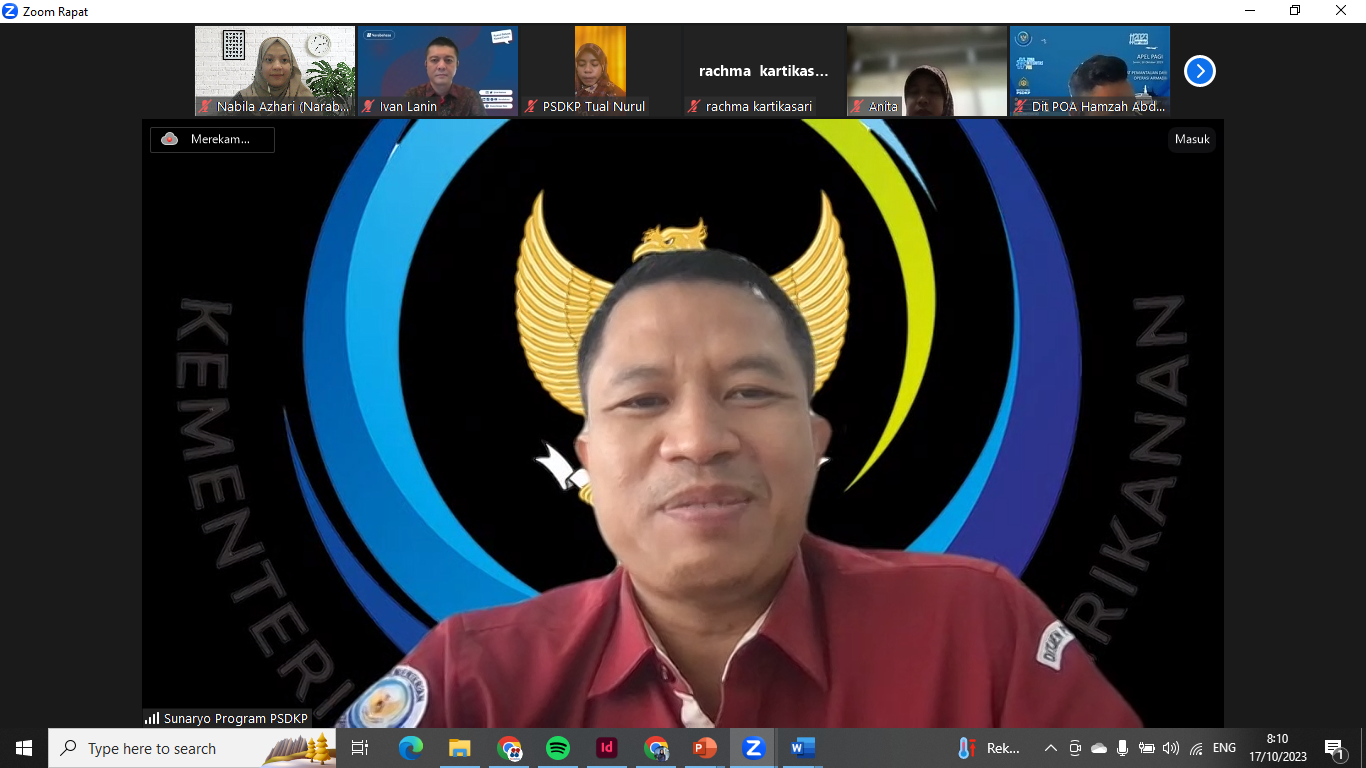Open the notification center with one alert
The image size is (1366, 768).
(1335, 748)
